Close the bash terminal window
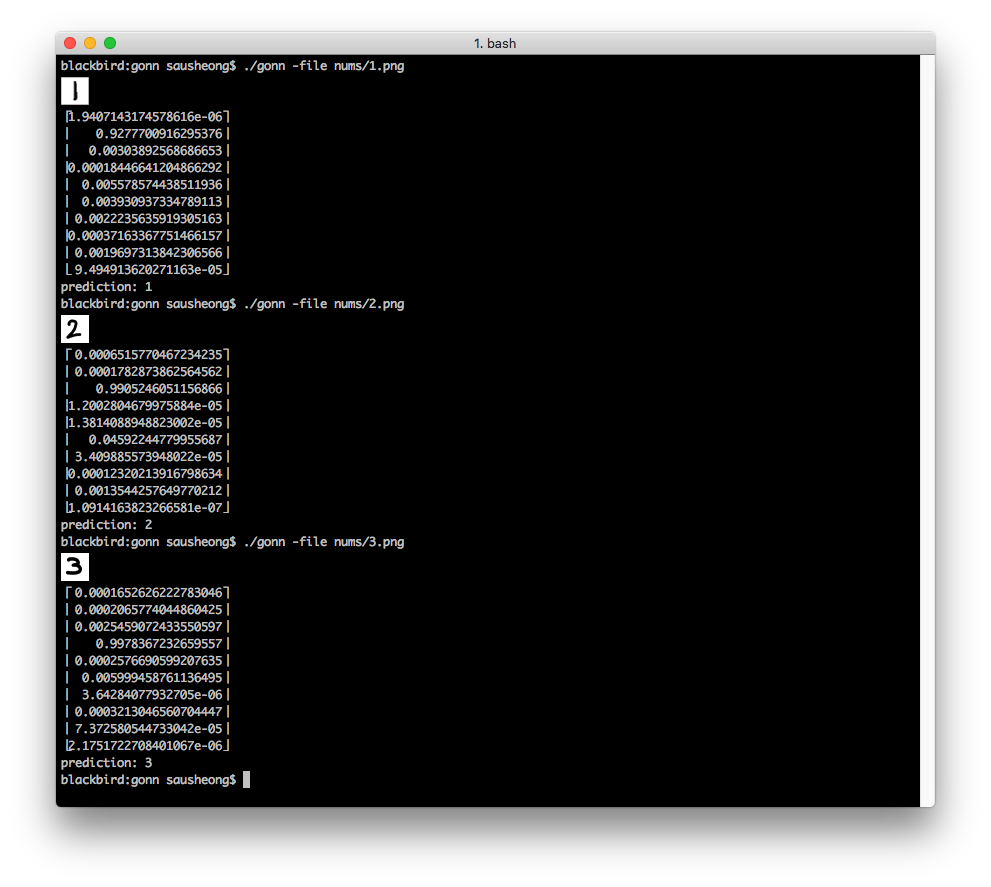The height and width of the screenshot is (887, 991). pyautogui.click(x=70, y=43)
